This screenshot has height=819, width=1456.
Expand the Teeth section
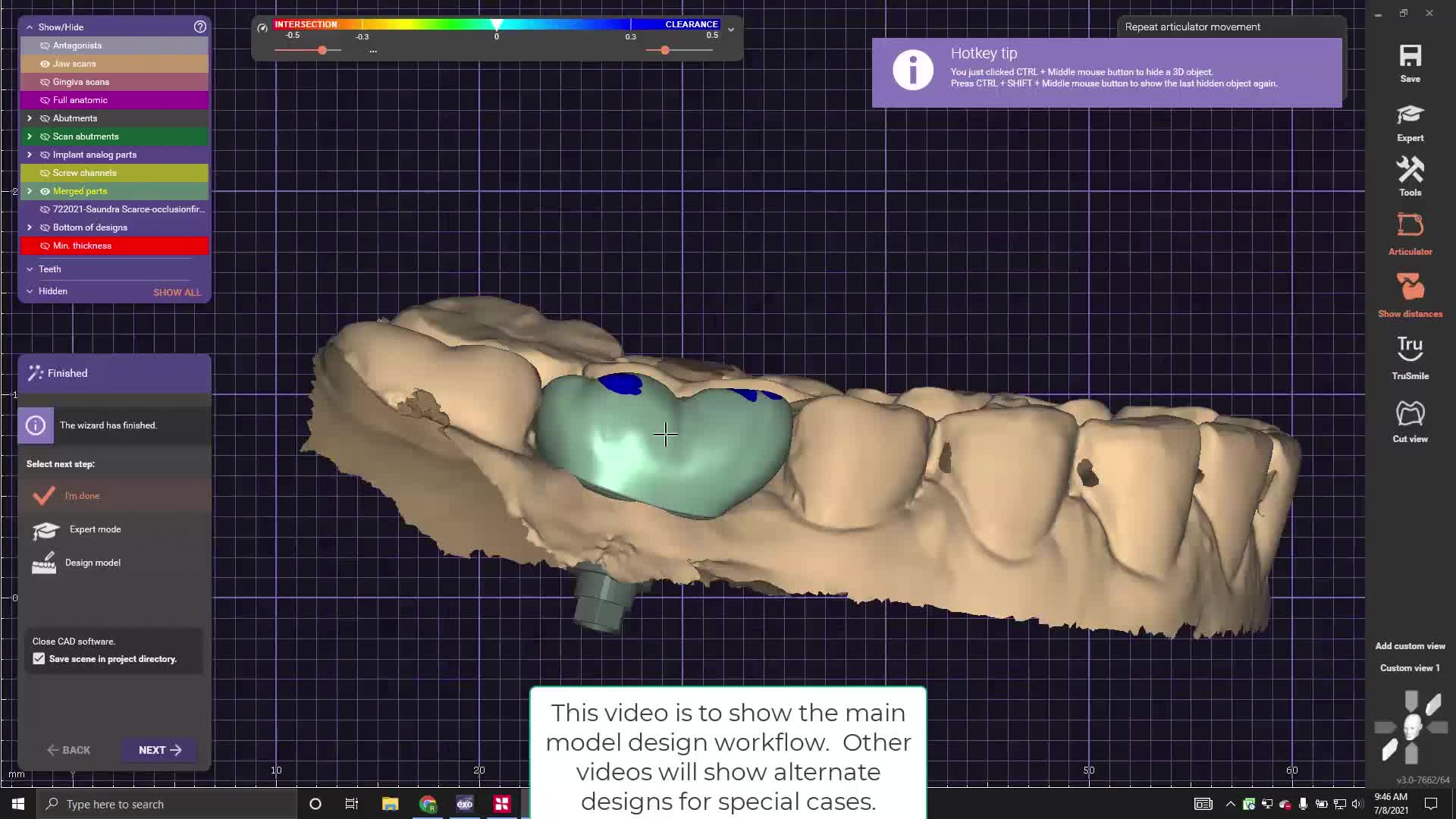pyautogui.click(x=30, y=269)
